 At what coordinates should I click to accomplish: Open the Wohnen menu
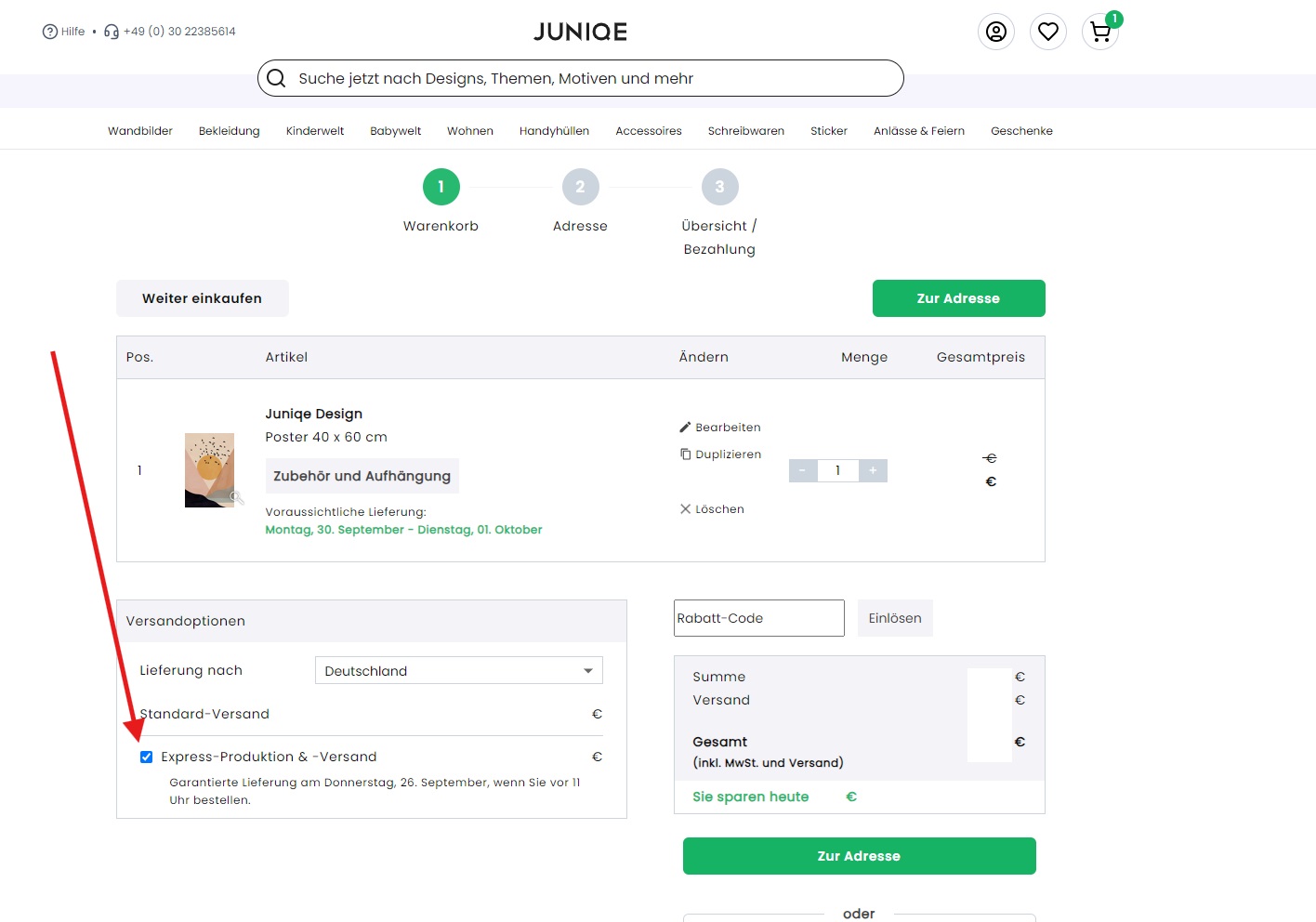point(470,131)
